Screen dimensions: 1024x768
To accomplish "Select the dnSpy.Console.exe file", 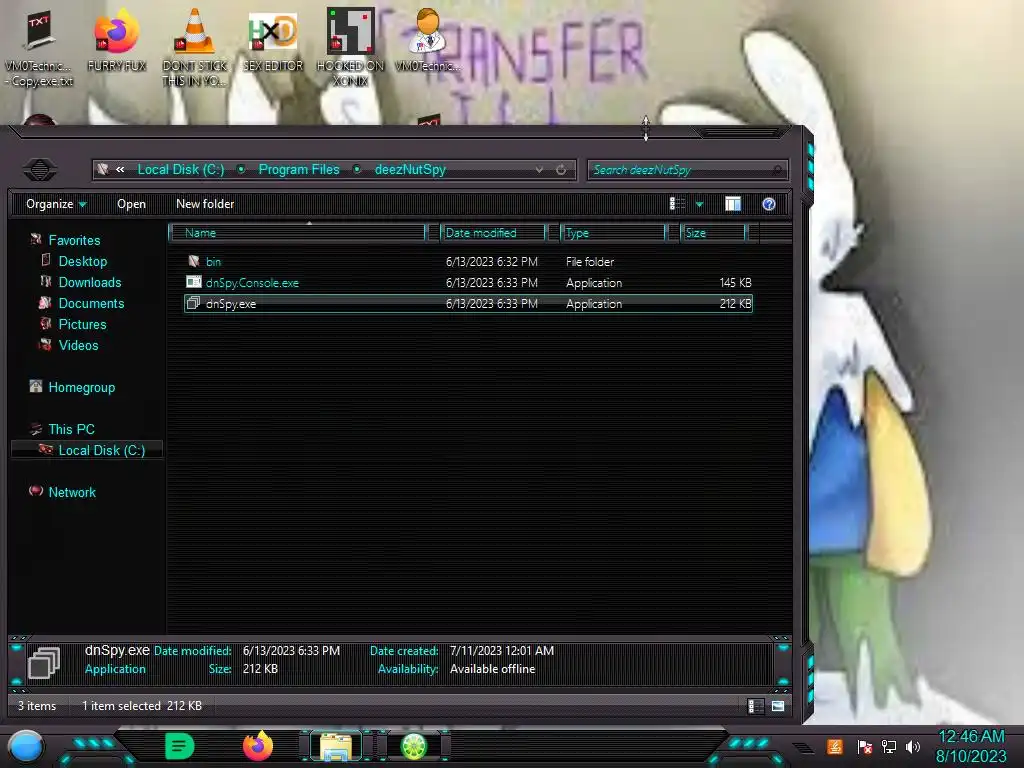I will tap(468, 283).
